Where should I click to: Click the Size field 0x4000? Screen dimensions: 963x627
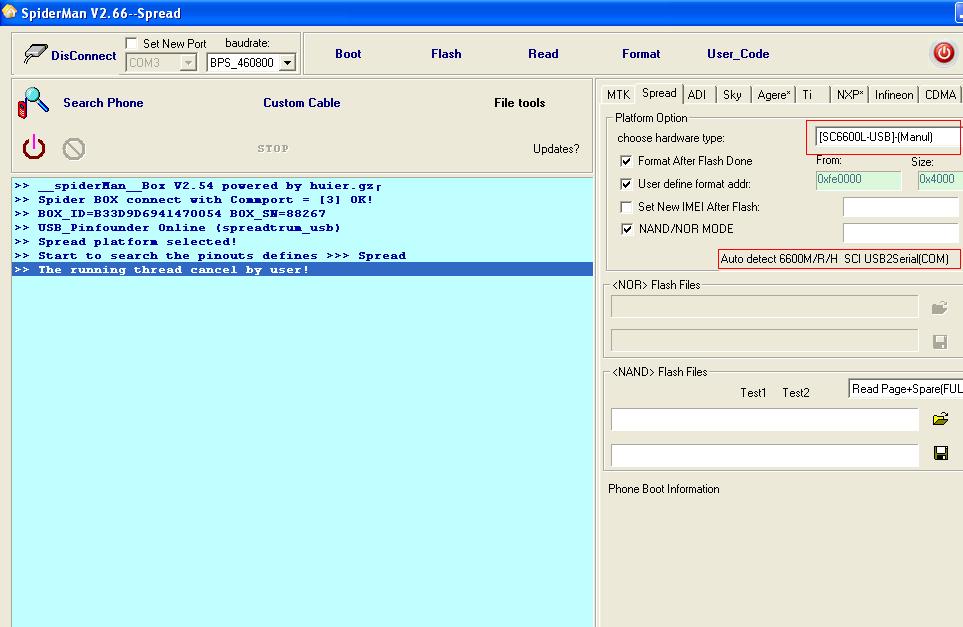940,179
